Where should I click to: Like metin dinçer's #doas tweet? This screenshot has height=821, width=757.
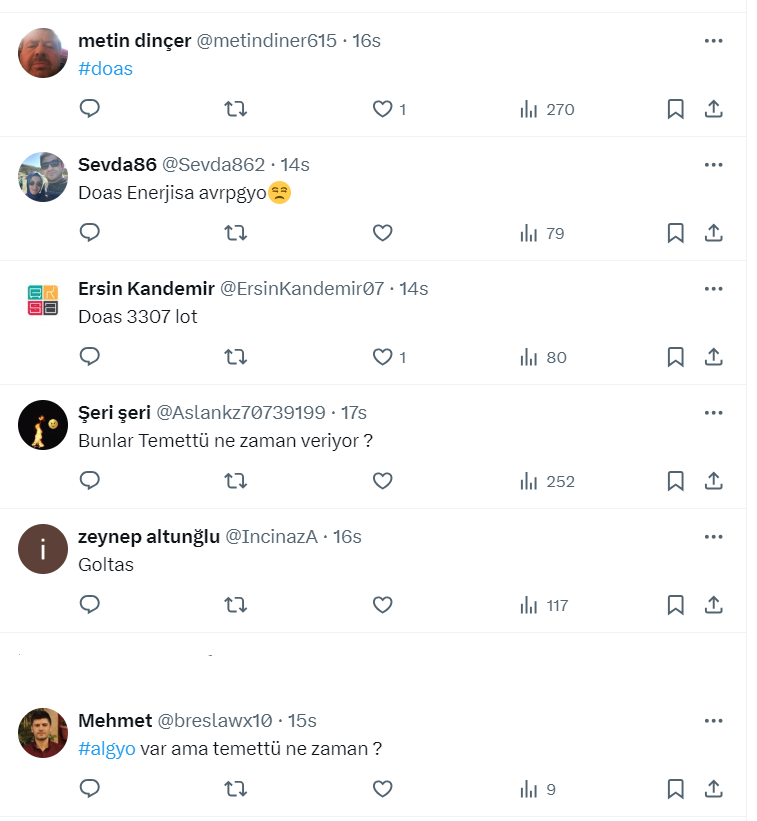click(382, 109)
